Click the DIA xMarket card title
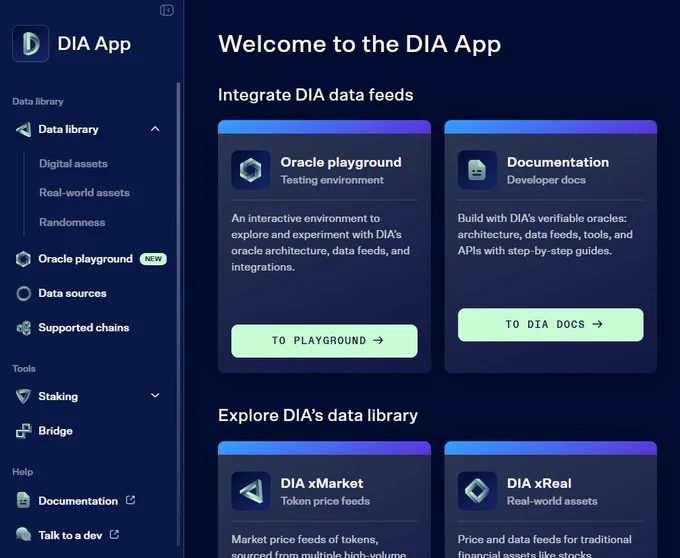Image resolution: width=680 pixels, height=558 pixels. tap(322, 483)
